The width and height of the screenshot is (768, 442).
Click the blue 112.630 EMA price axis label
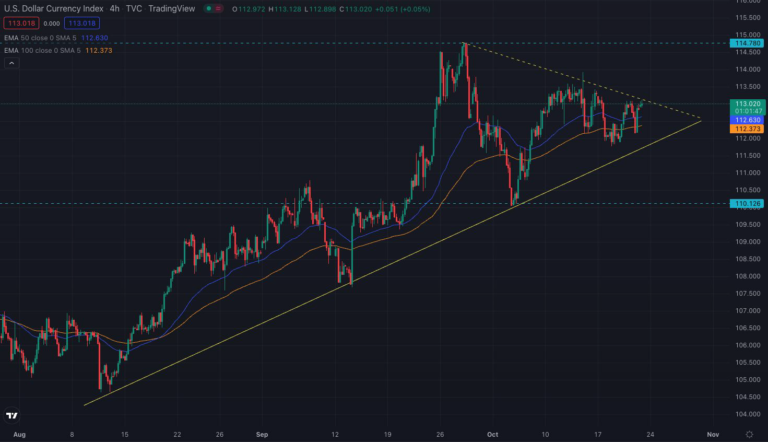(x=746, y=120)
